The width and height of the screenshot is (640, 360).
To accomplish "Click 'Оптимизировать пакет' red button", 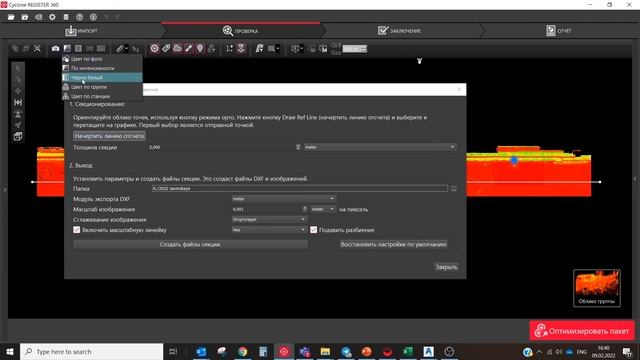I will (582, 331).
